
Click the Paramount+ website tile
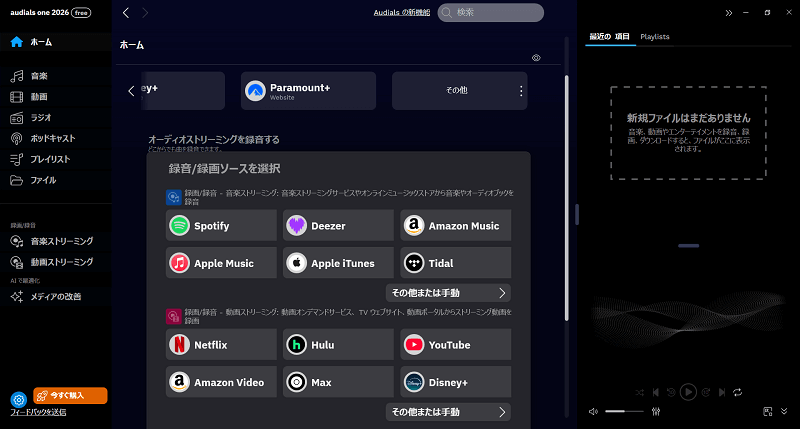[x=308, y=90]
